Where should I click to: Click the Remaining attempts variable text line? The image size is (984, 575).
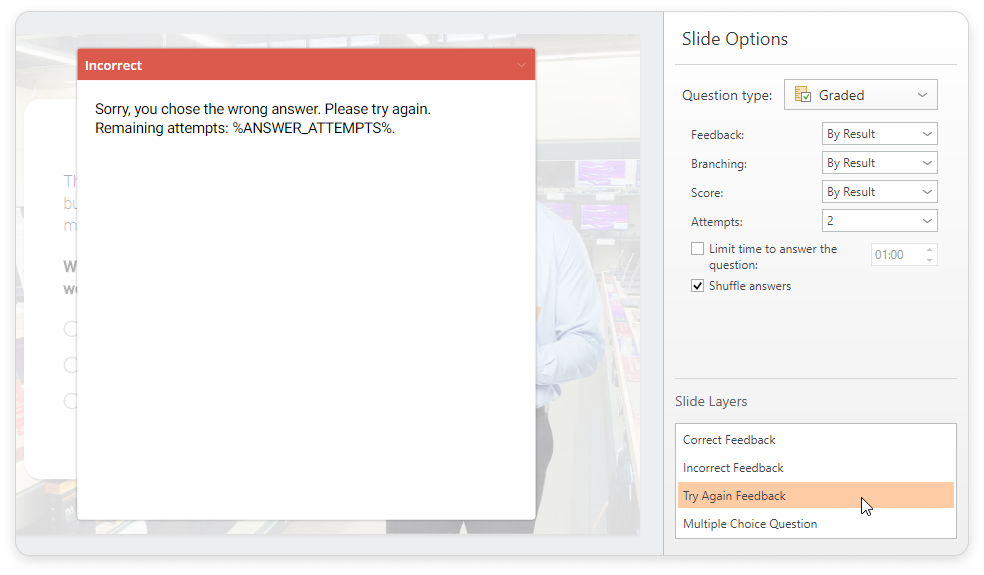[244, 128]
